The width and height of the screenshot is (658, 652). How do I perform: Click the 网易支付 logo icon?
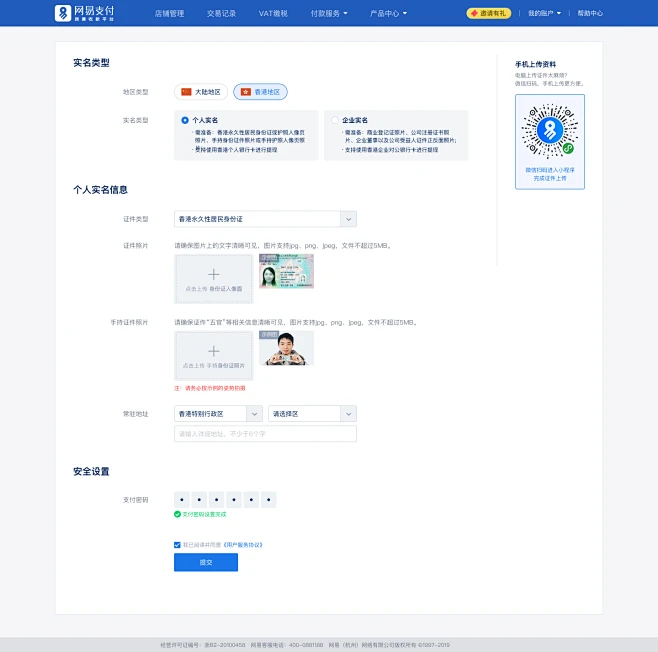(x=64, y=13)
